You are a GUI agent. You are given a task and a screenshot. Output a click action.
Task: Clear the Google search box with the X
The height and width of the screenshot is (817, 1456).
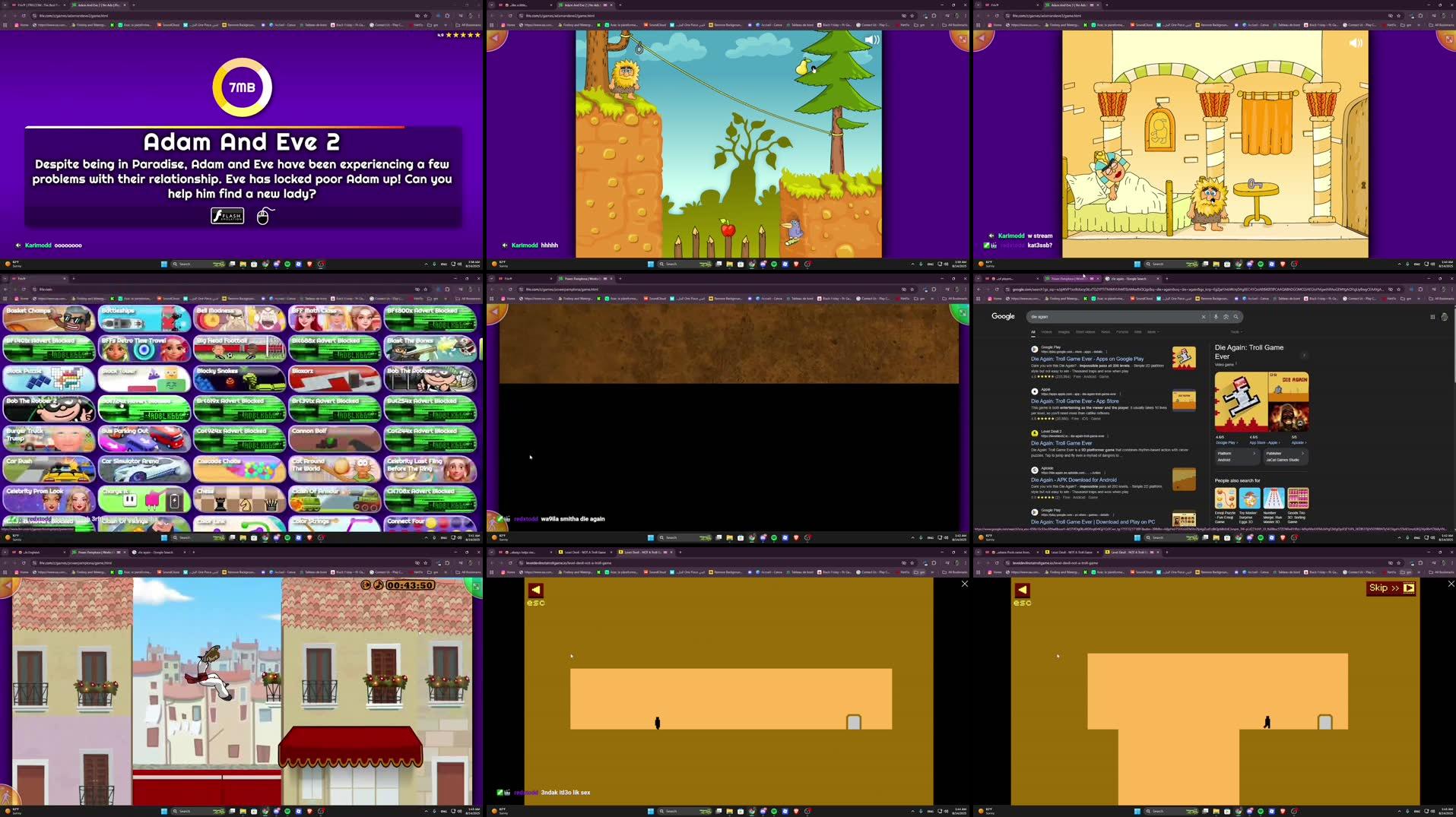tap(1203, 317)
